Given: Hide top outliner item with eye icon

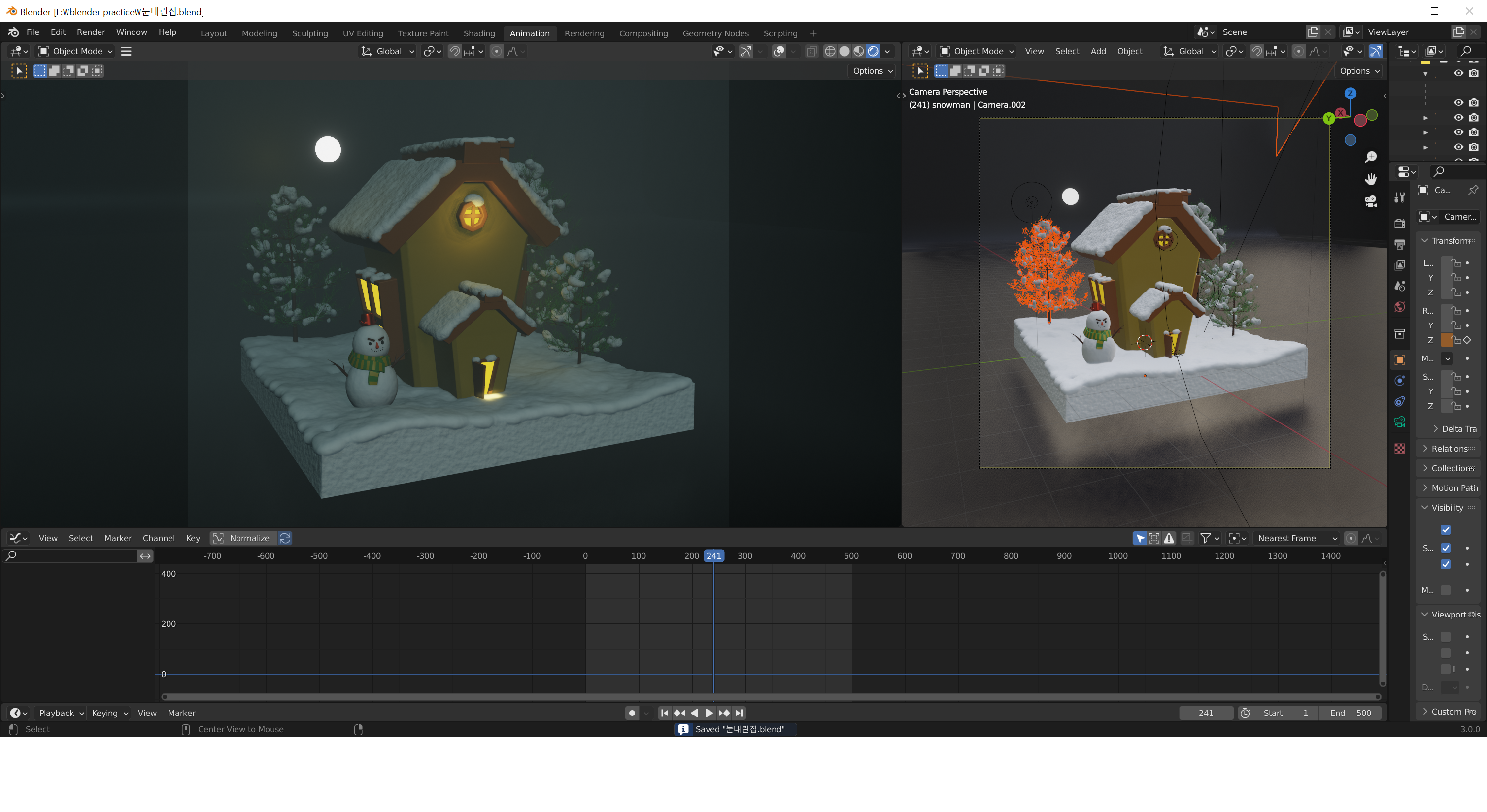Looking at the screenshot, I should click(1458, 73).
